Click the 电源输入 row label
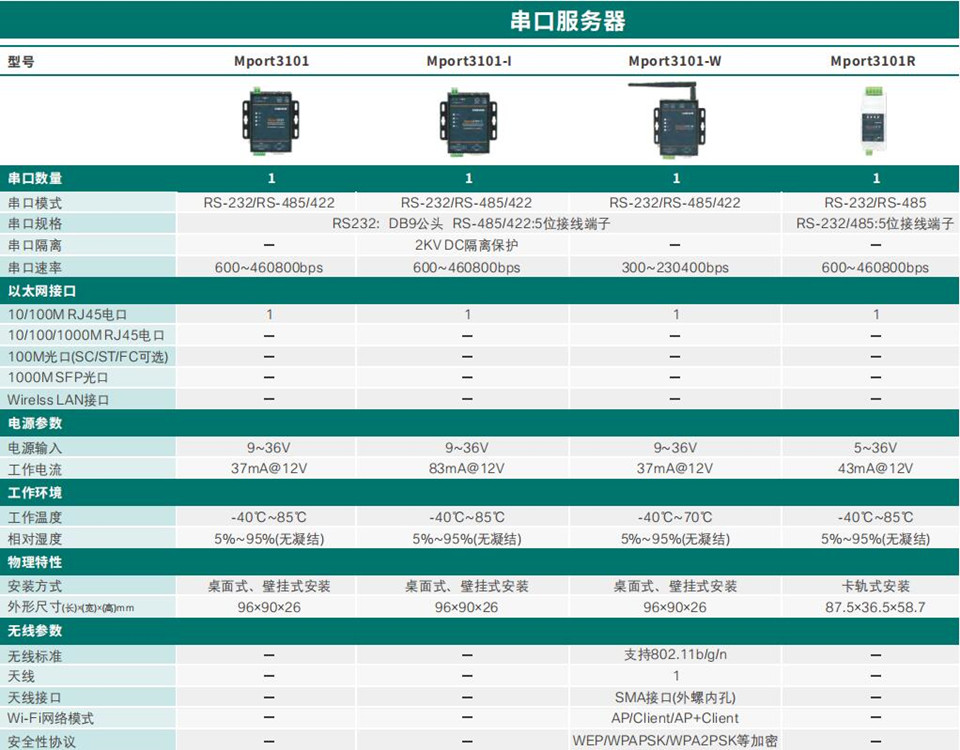This screenshot has width=960, height=750. pos(35,448)
